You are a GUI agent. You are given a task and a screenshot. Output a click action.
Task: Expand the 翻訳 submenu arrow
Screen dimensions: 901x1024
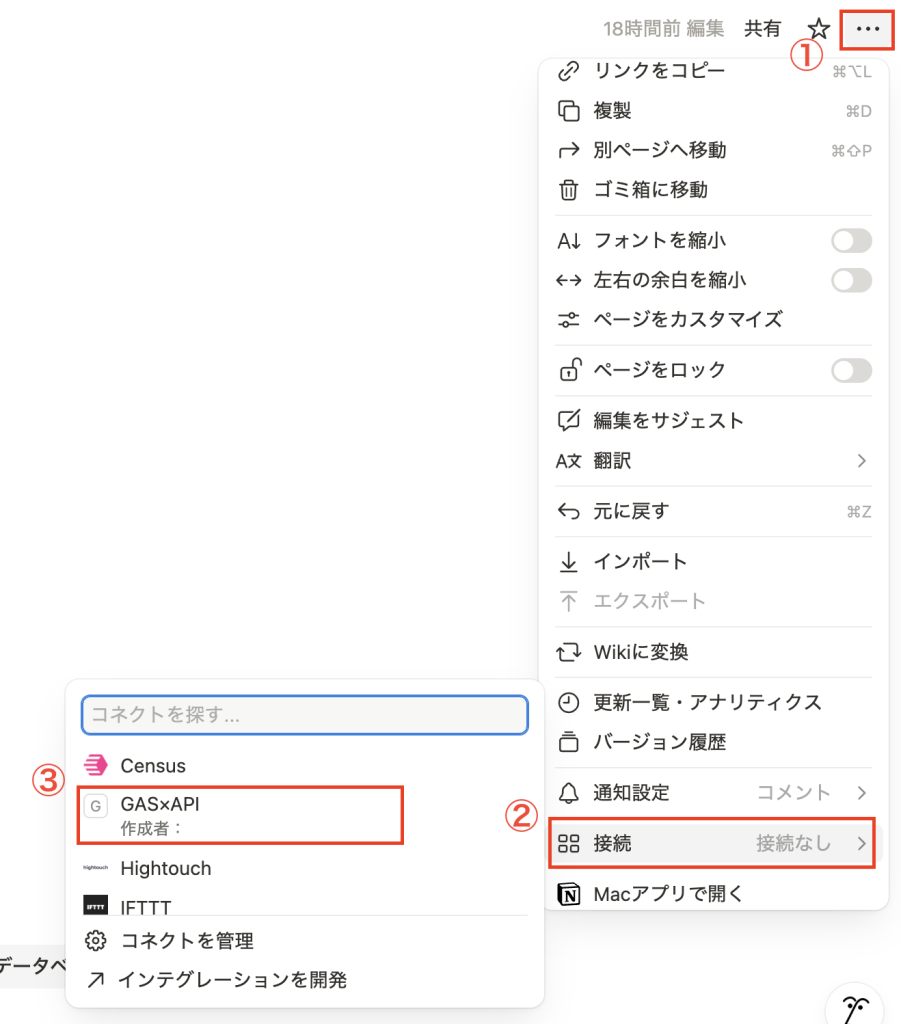click(861, 461)
